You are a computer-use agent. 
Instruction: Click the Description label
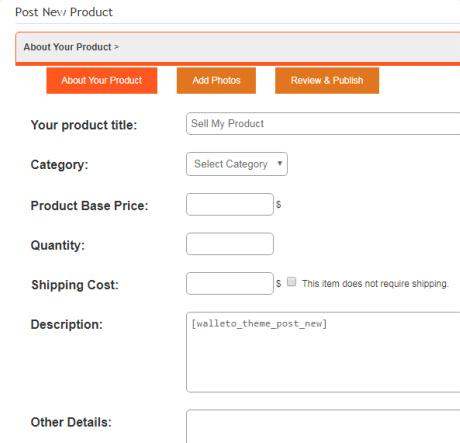(67, 324)
